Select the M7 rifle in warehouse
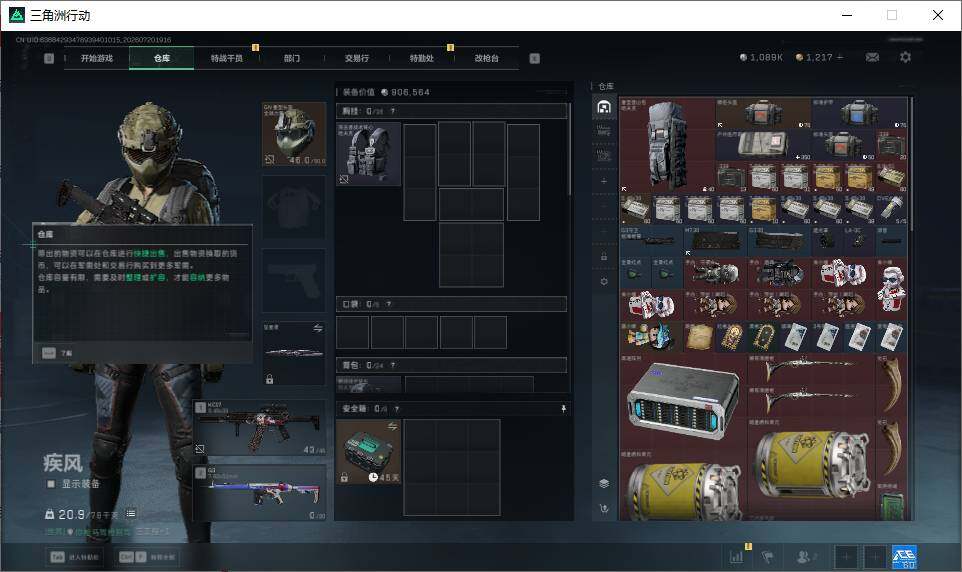 point(715,241)
